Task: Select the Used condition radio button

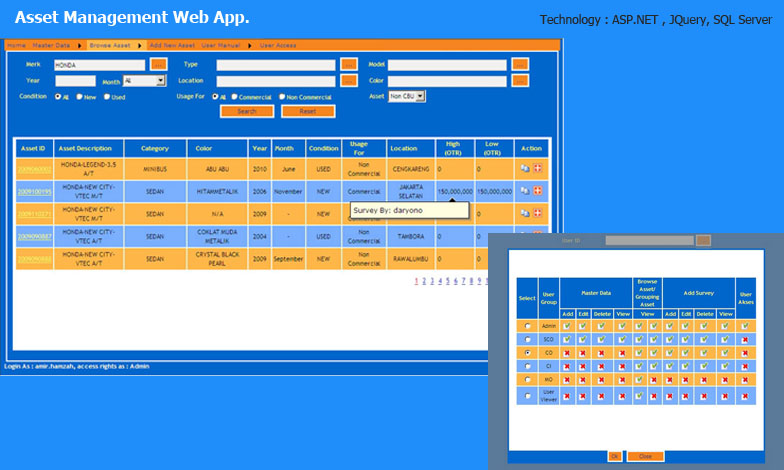Action: click(x=107, y=97)
